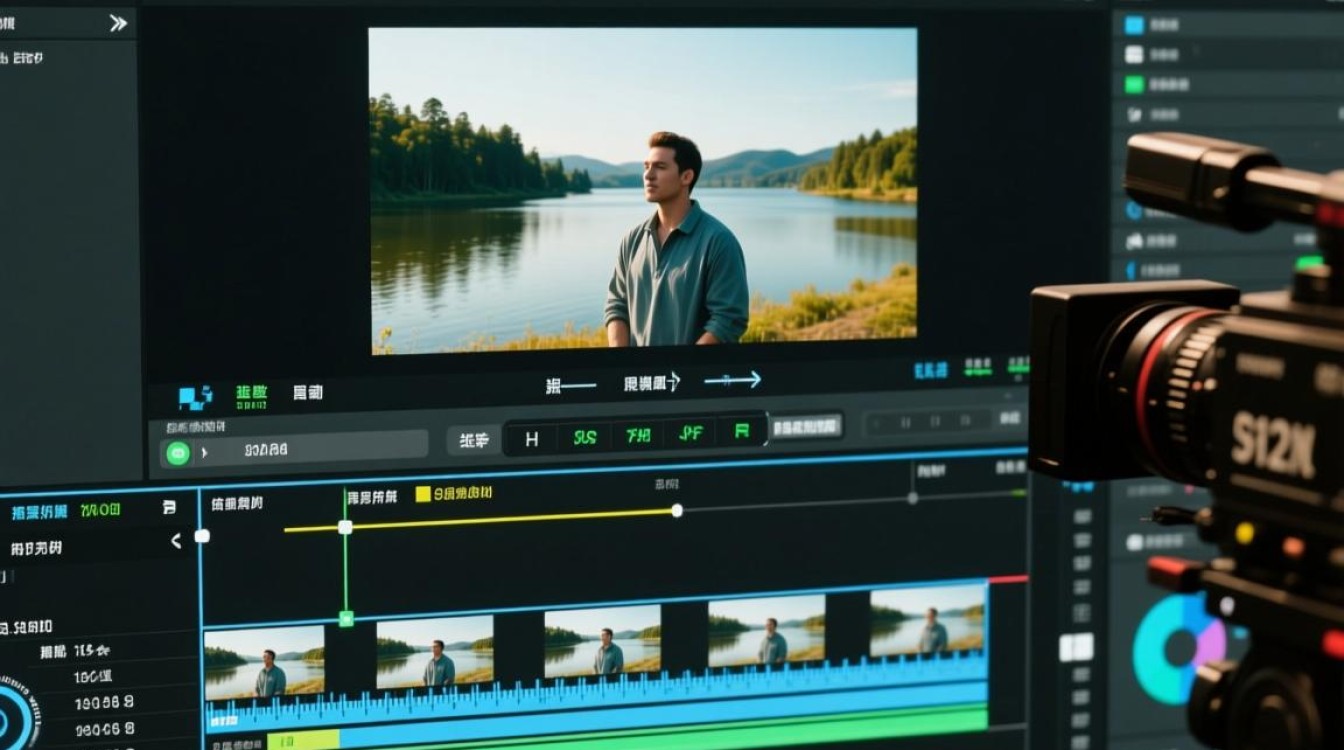The height and width of the screenshot is (750, 1344).
Task: Select the third clip thumbnail in the timeline
Action: click(603, 641)
